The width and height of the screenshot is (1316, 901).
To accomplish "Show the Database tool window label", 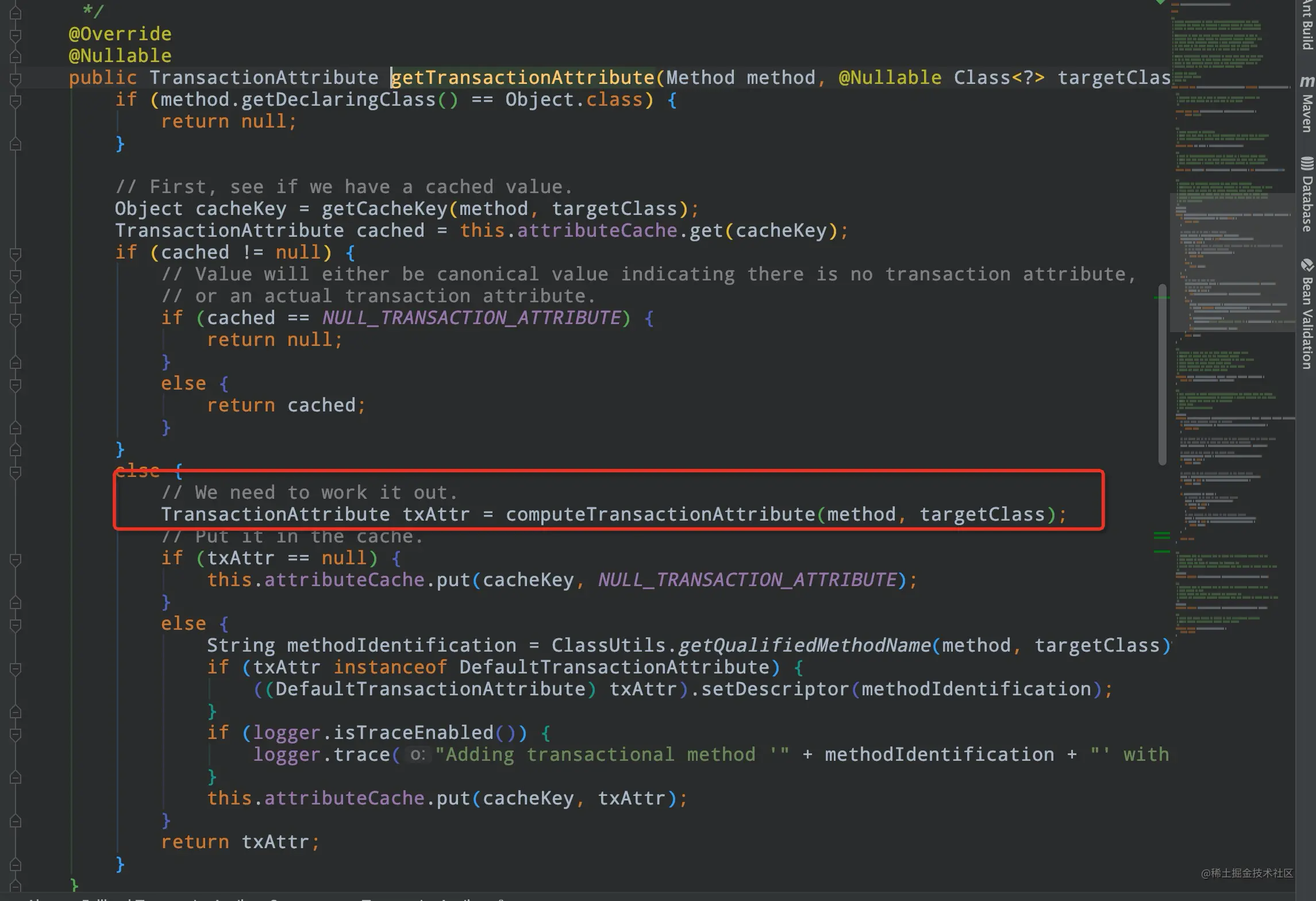I will (x=1307, y=204).
